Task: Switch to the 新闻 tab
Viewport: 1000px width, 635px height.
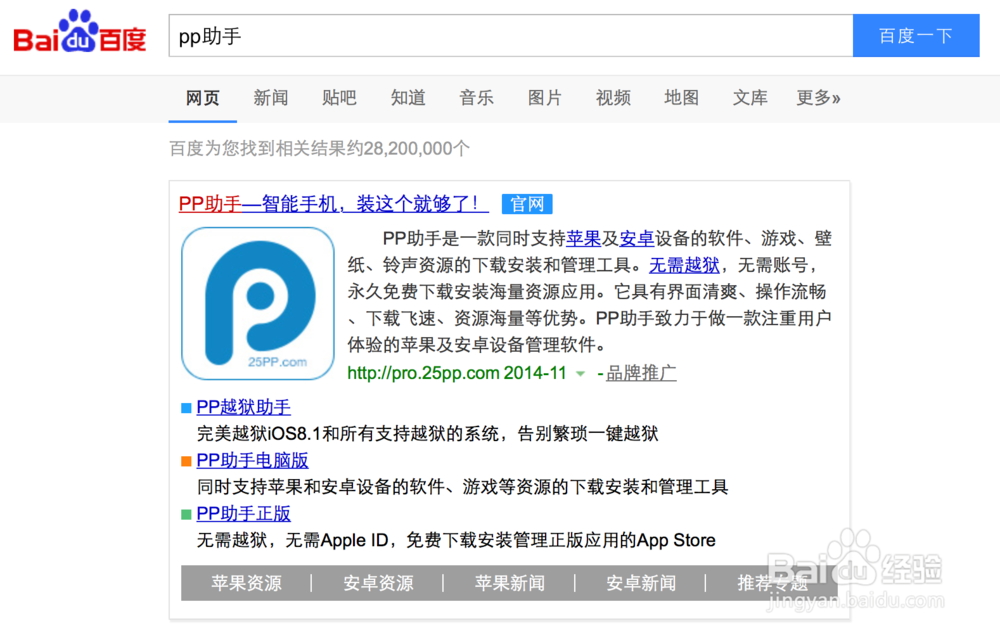Action: click(271, 98)
